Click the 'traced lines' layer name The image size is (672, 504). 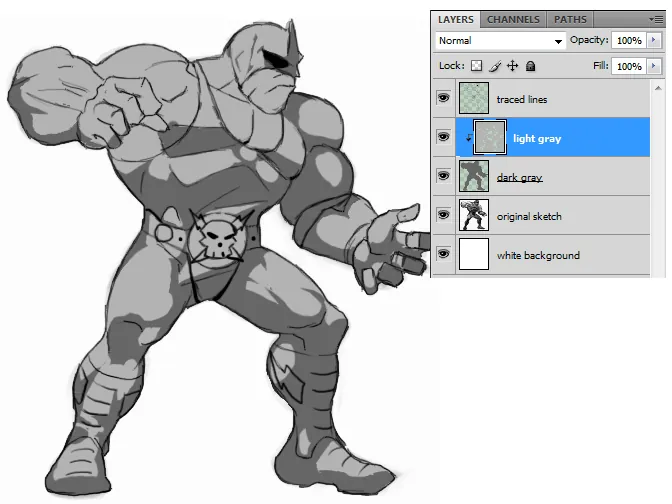point(522,99)
